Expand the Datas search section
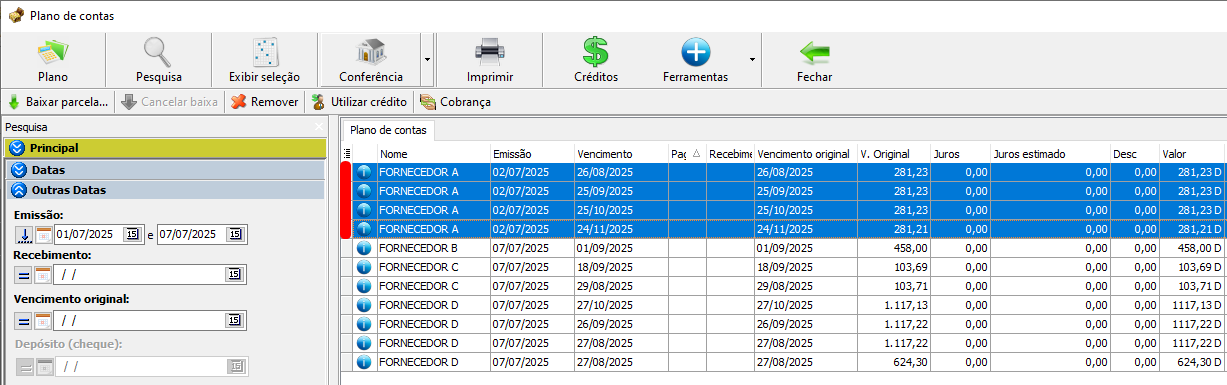Image resolution: width=1227 pixels, height=385 pixels. (165, 170)
